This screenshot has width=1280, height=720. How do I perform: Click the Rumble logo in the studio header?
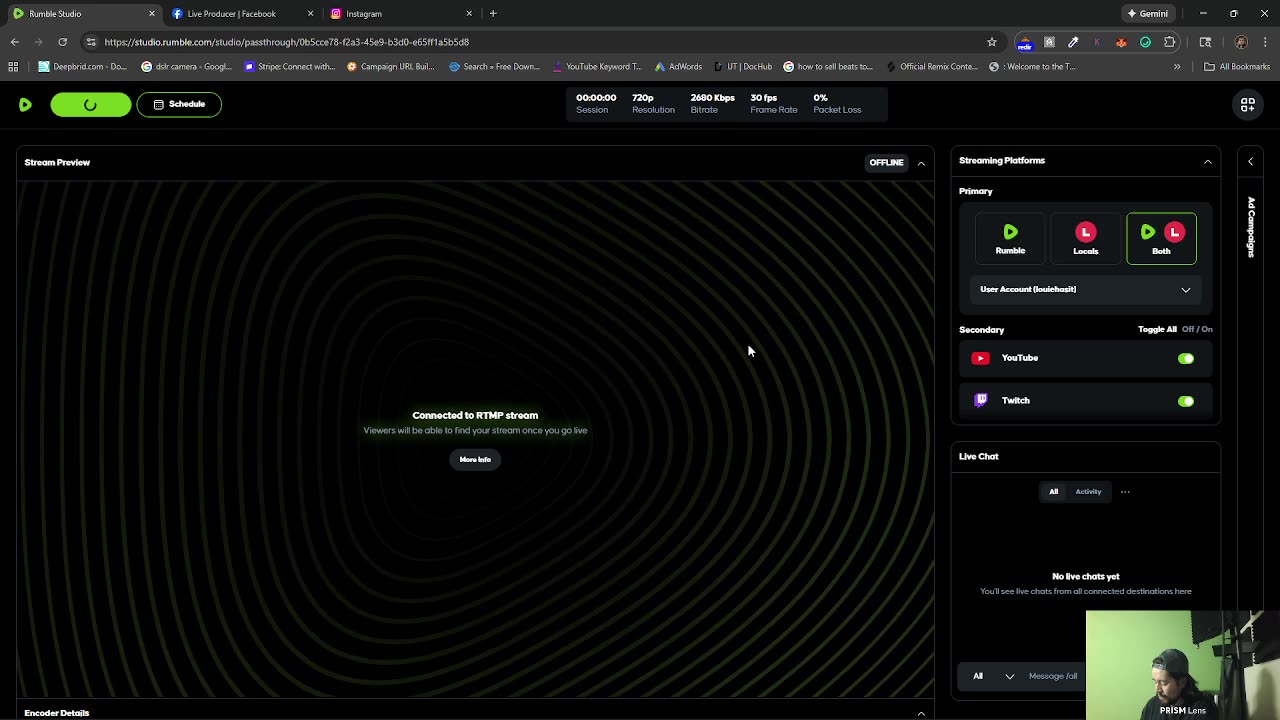pos(25,104)
